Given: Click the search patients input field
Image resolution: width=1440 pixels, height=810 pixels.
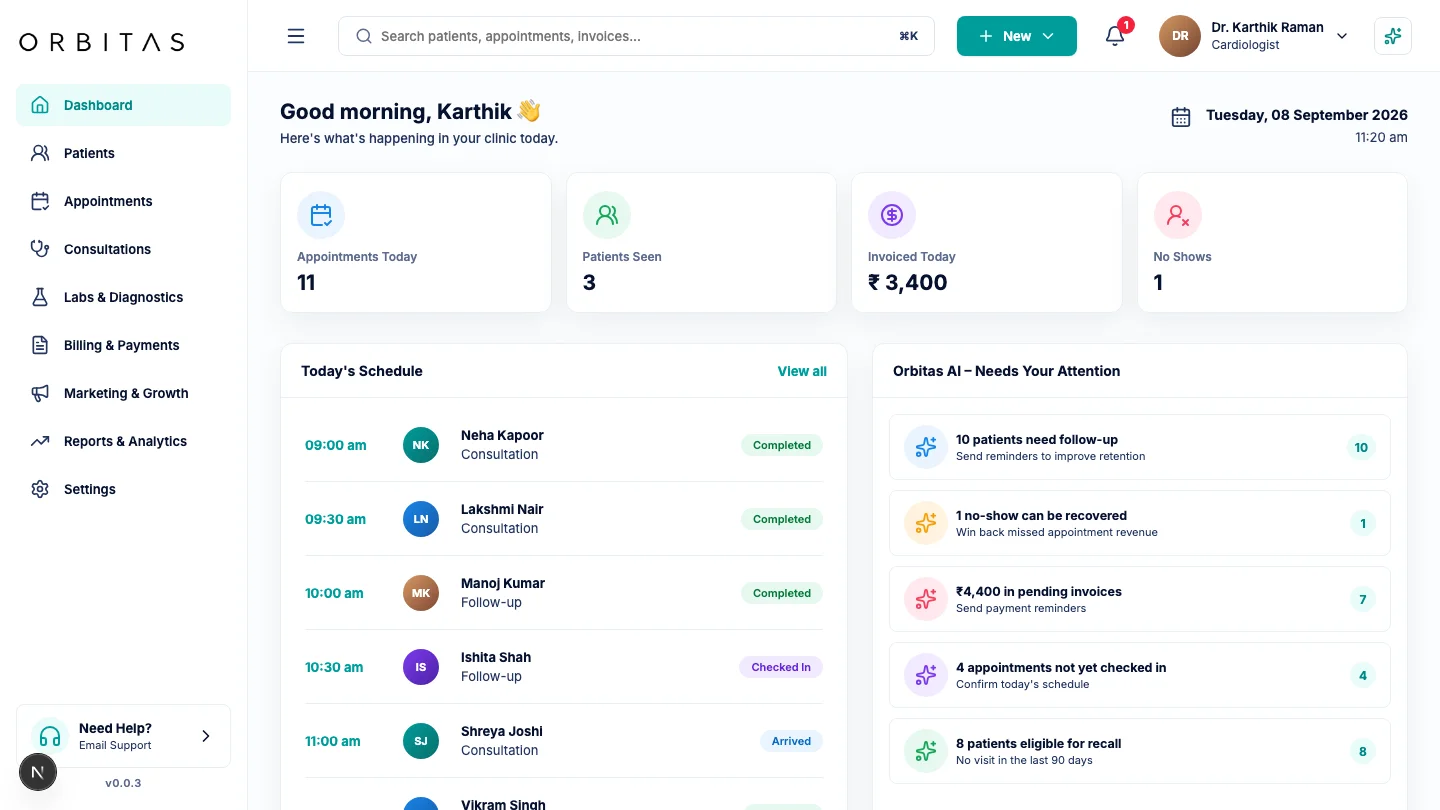Looking at the screenshot, I should [636, 36].
